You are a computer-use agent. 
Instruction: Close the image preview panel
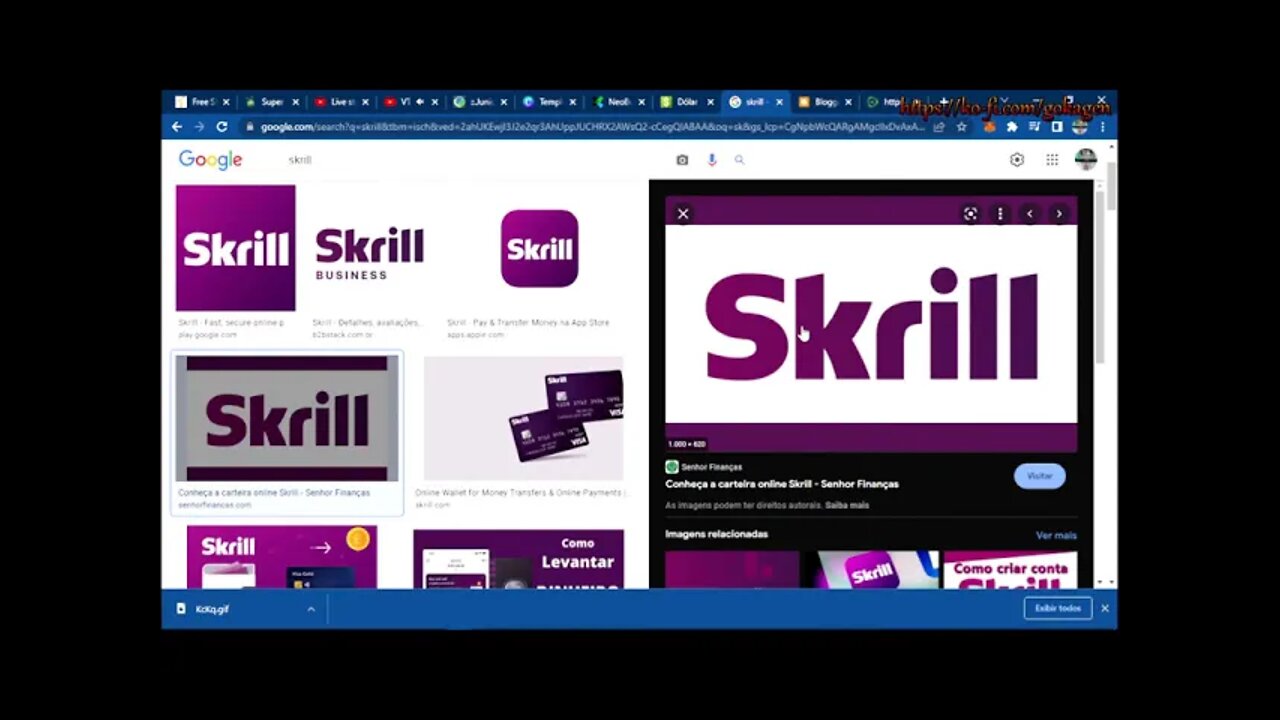point(683,214)
